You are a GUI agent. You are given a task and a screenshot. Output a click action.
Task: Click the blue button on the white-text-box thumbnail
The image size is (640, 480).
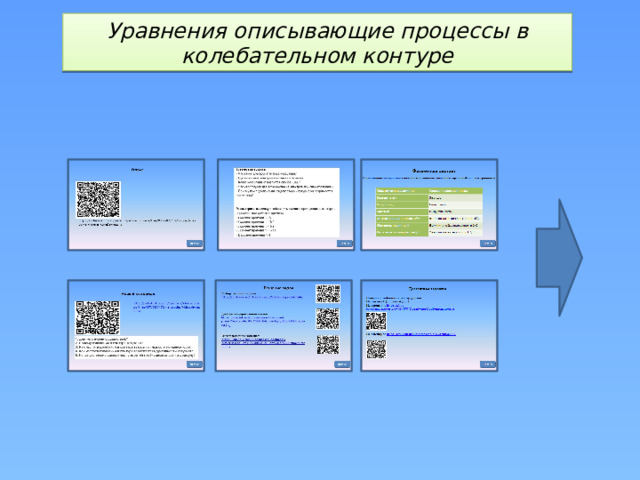pyautogui.click(x=344, y=243)
